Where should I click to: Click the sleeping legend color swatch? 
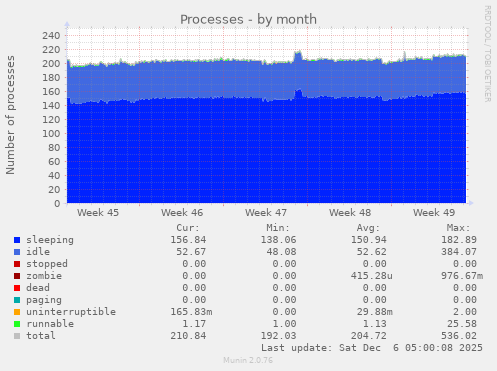point(17,240)
